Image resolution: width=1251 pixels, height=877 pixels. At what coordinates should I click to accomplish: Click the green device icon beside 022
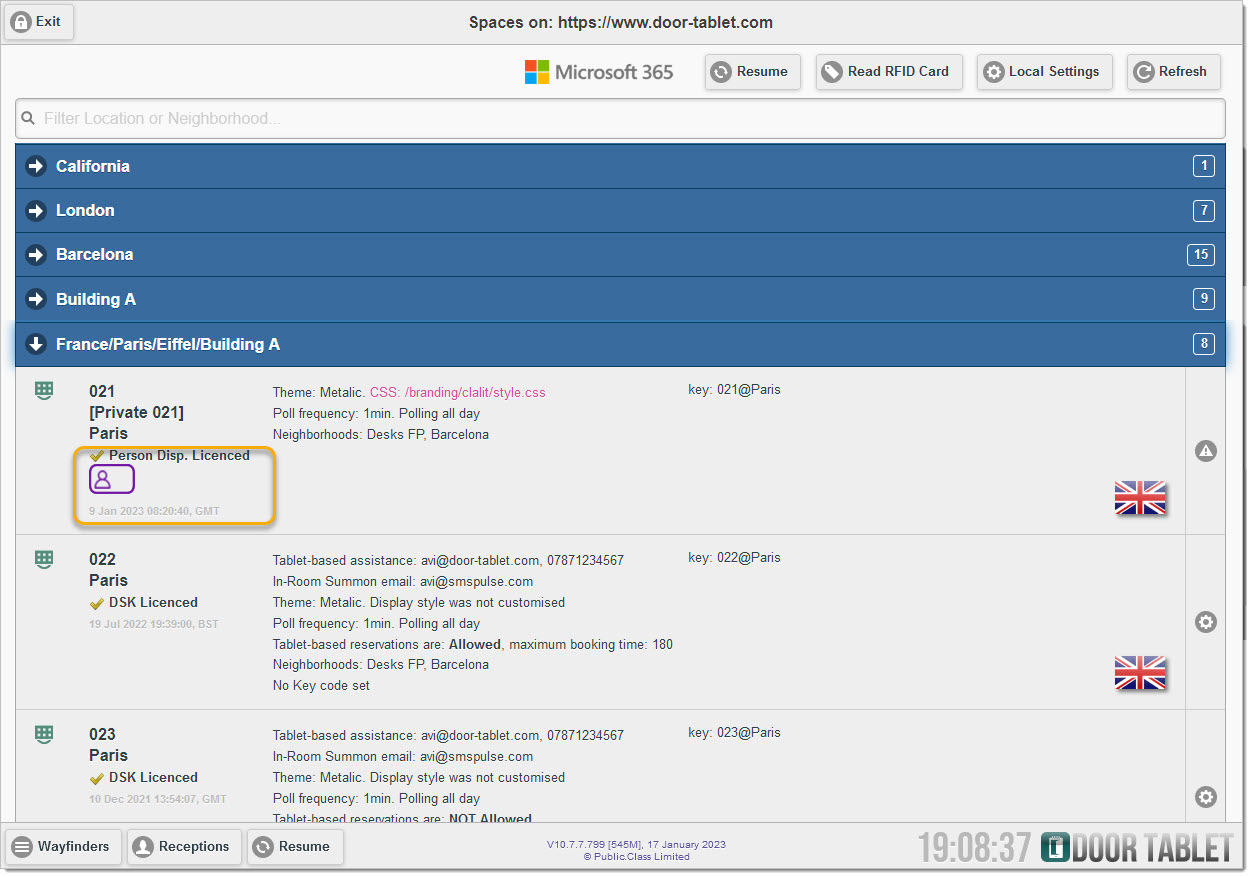pos(44,559)
